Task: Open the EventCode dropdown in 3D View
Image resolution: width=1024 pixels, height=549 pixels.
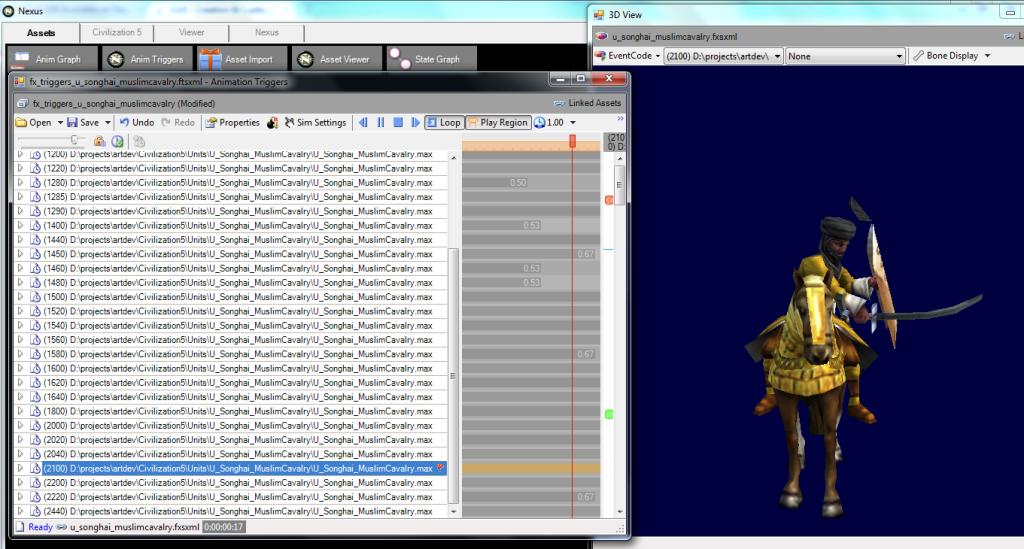Action: tap(628, 55)
